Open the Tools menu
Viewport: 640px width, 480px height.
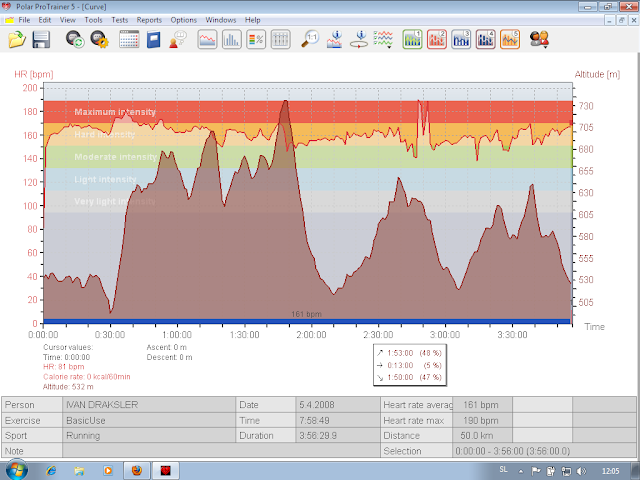tap(93, 20)
